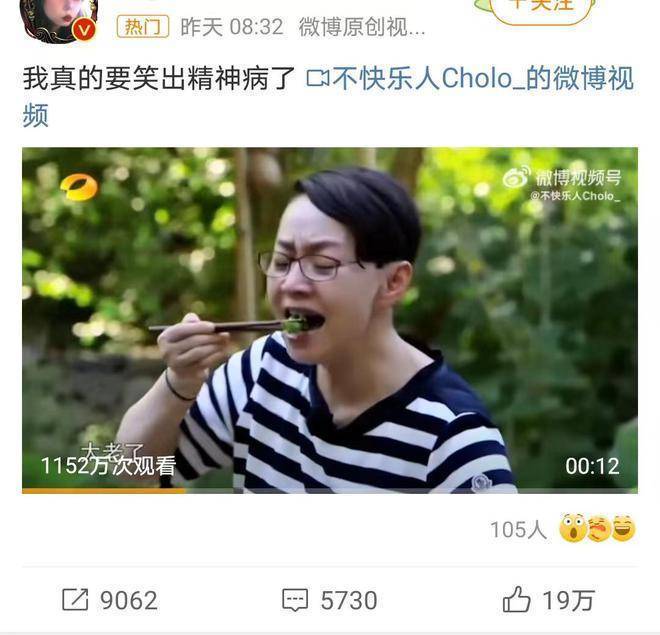660x635 pixels.
Task: Tap the video camera icon before link
Action: pos(318,79)
